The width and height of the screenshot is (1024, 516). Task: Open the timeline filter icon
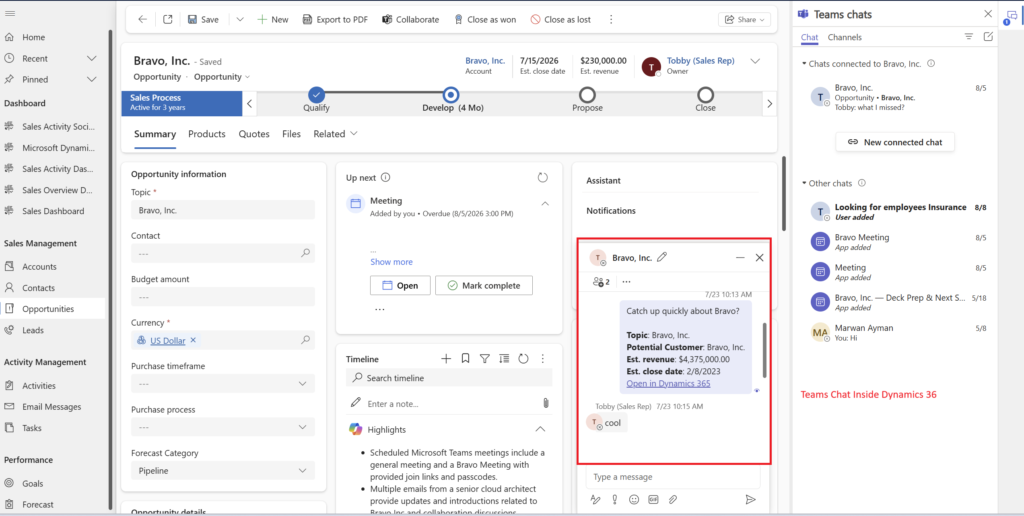[485, 359]
